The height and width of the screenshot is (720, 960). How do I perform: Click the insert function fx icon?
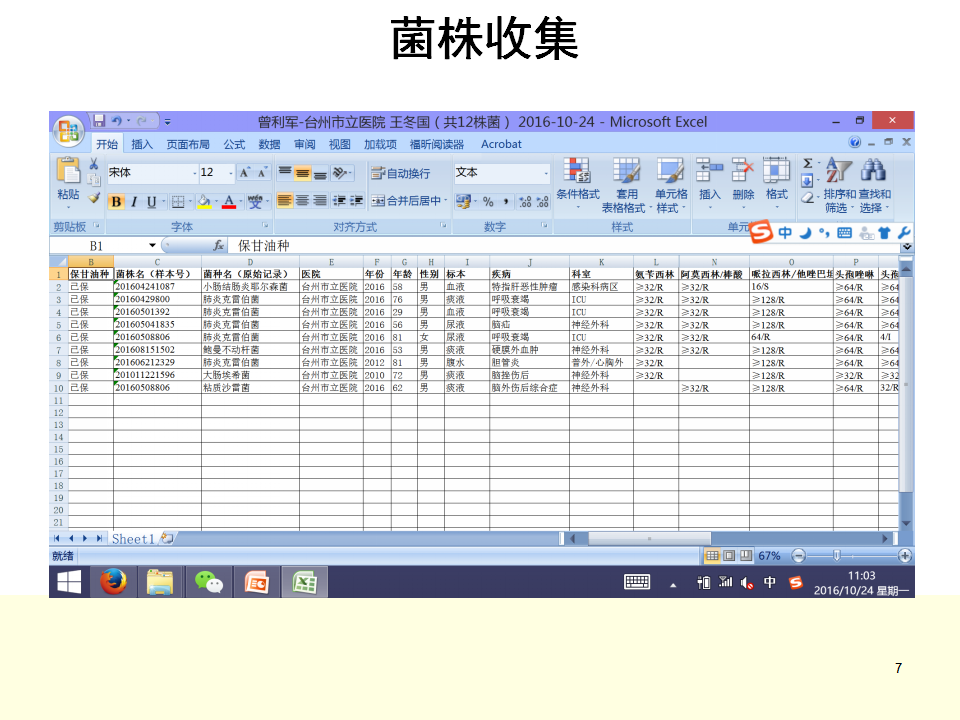pos(218,246)
